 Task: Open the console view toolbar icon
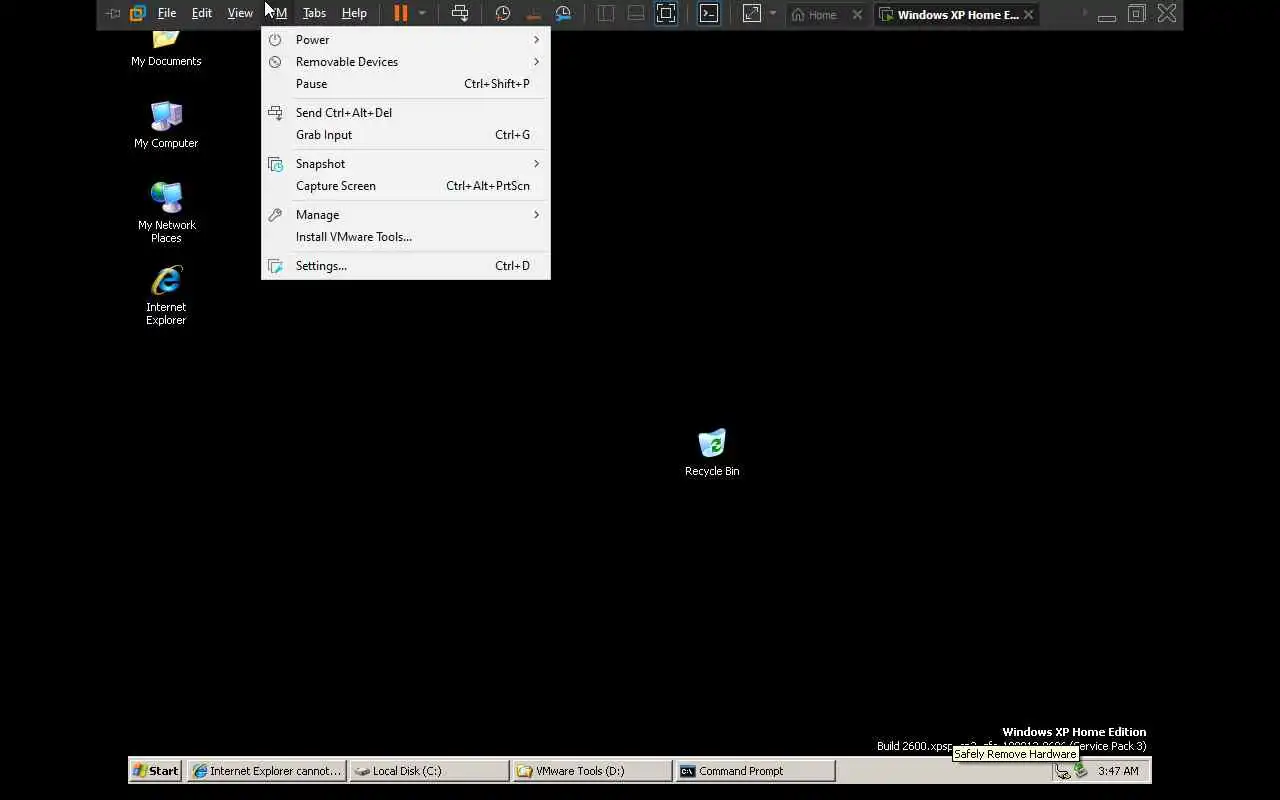pos(709,13)
